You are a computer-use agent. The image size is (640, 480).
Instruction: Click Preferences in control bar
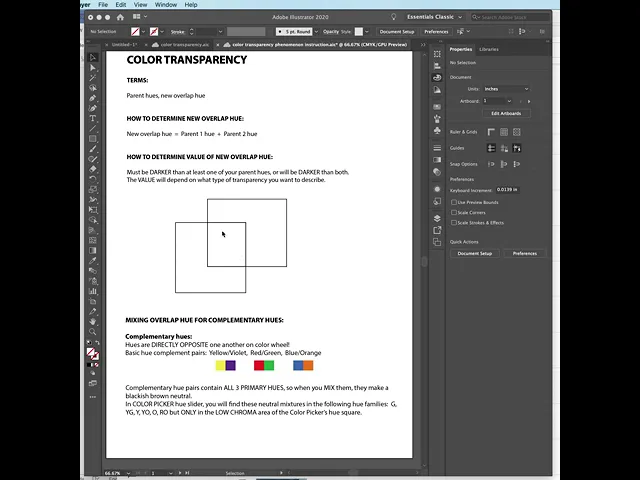(x=436, y=32)
